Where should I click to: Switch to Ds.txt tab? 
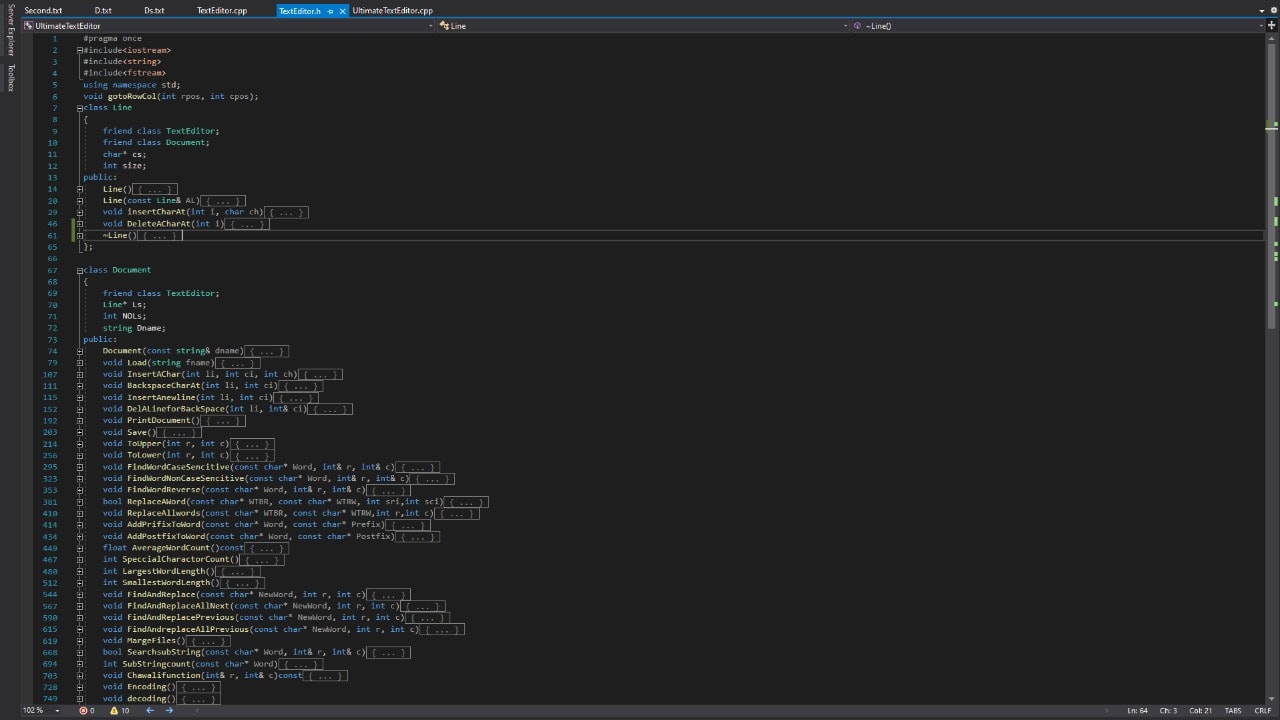coord(154,11)
